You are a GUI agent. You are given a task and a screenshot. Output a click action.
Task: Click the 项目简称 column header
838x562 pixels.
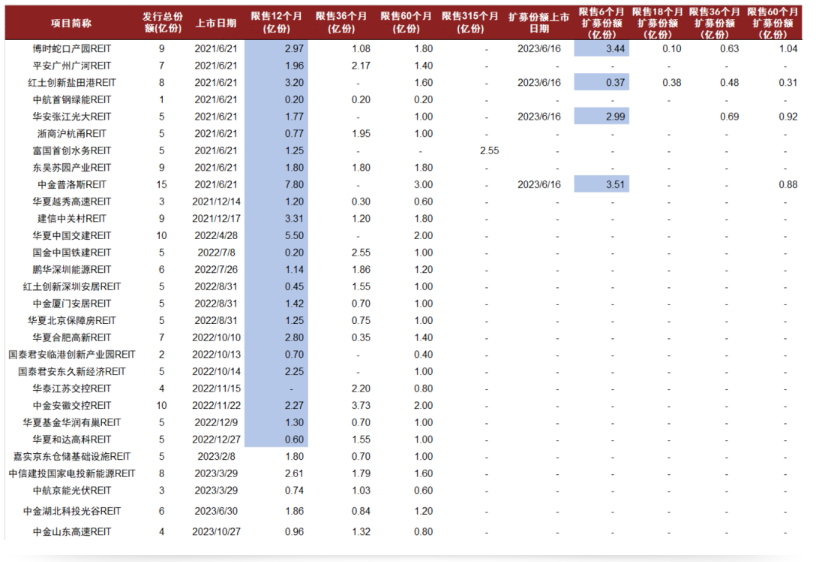(71, 23)
